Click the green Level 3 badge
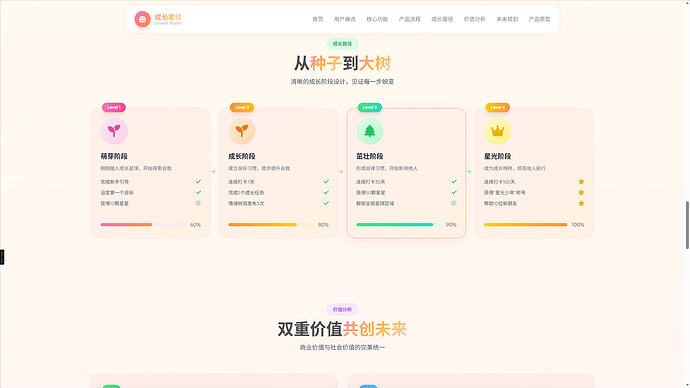 [370, 107]
